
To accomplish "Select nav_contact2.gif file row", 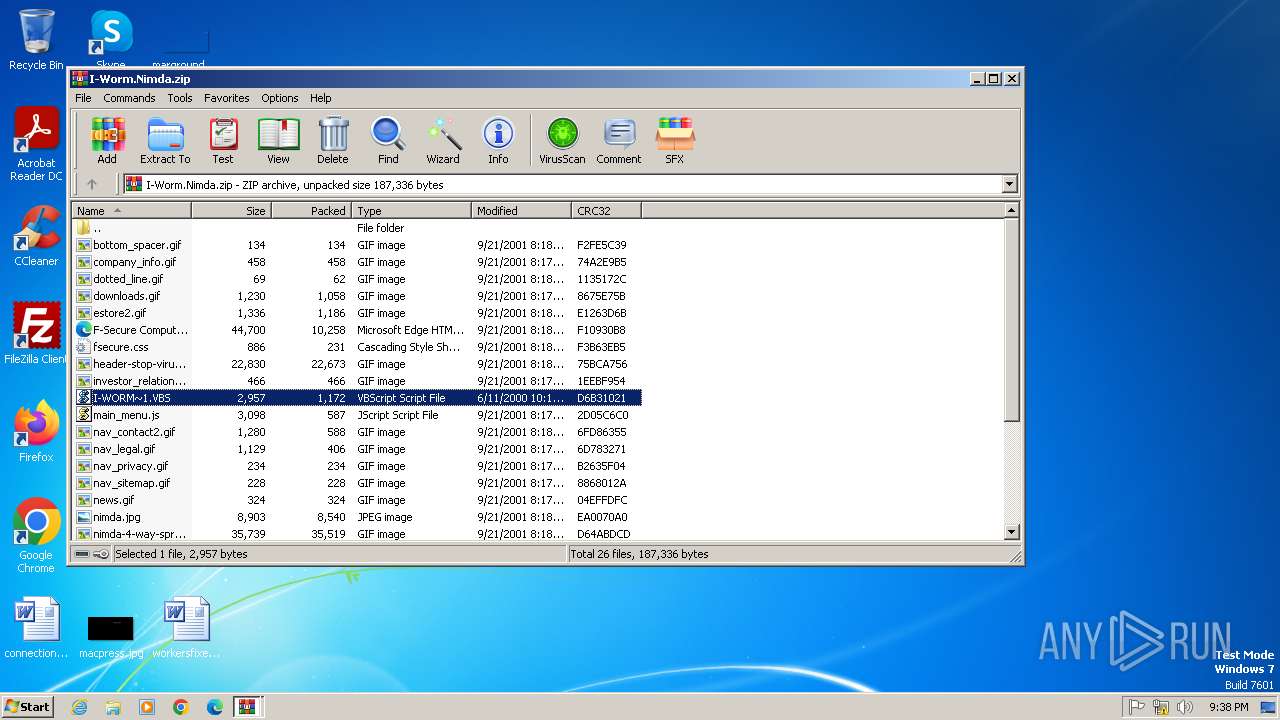I will tap(356, 432).
